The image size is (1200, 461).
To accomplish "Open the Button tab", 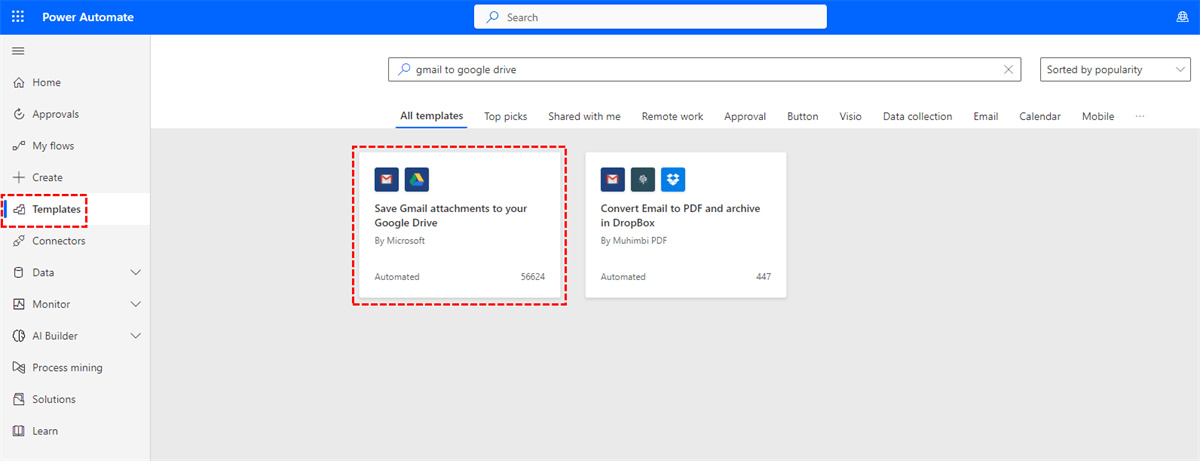I will pos(802,116).
